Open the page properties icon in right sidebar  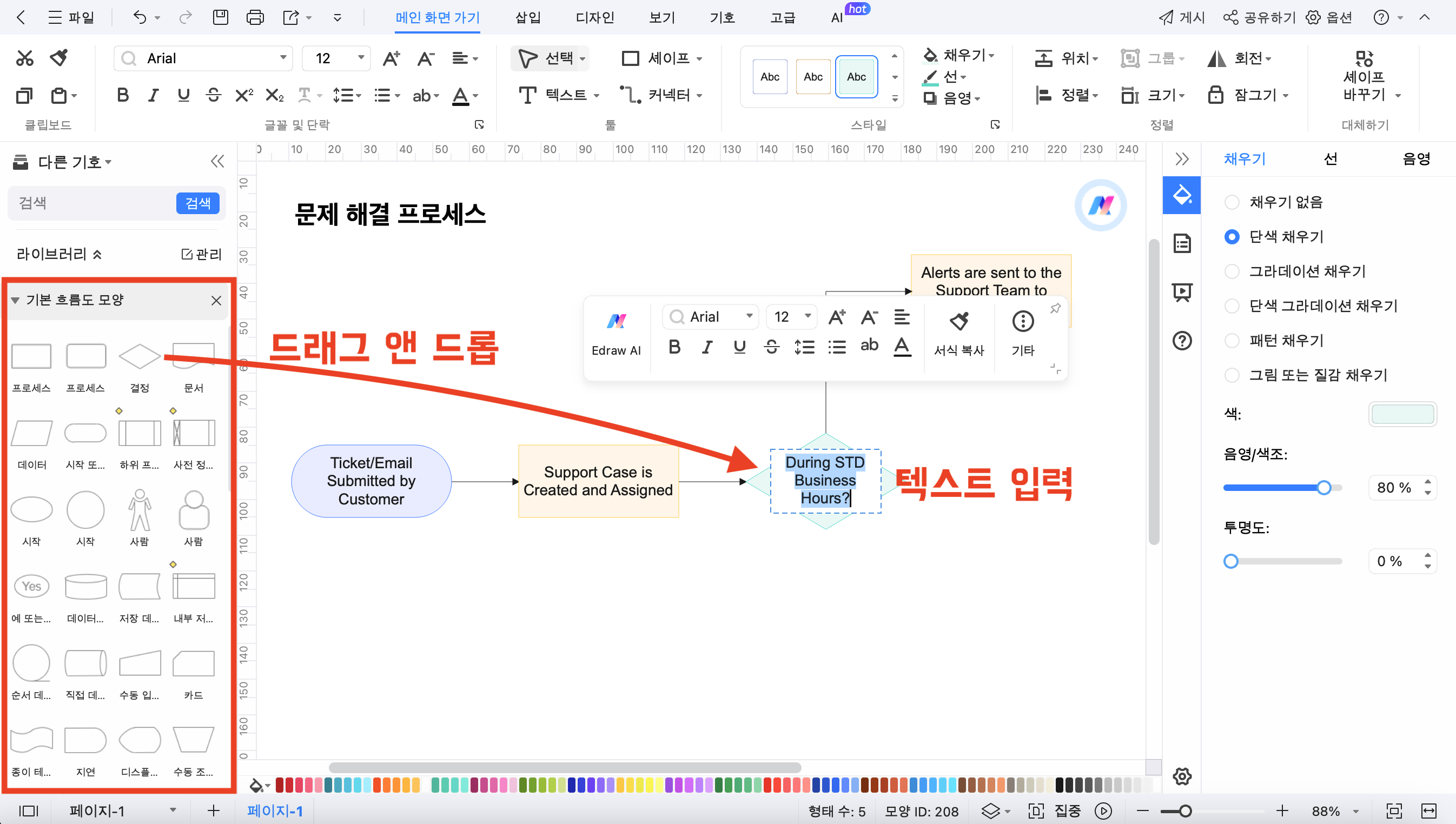(1181, 243)
